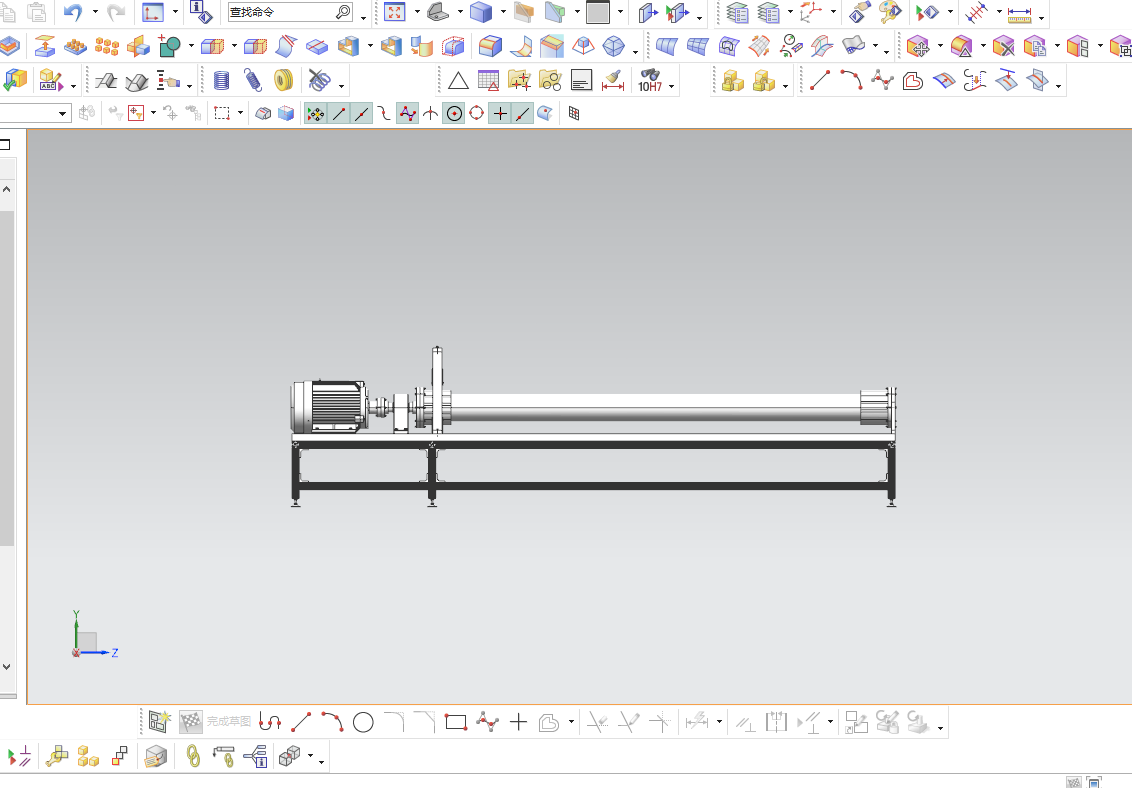Open the Measure Distance dropdown arrow
Viewport: 1132px width, 788px height.
[1041, 17]
